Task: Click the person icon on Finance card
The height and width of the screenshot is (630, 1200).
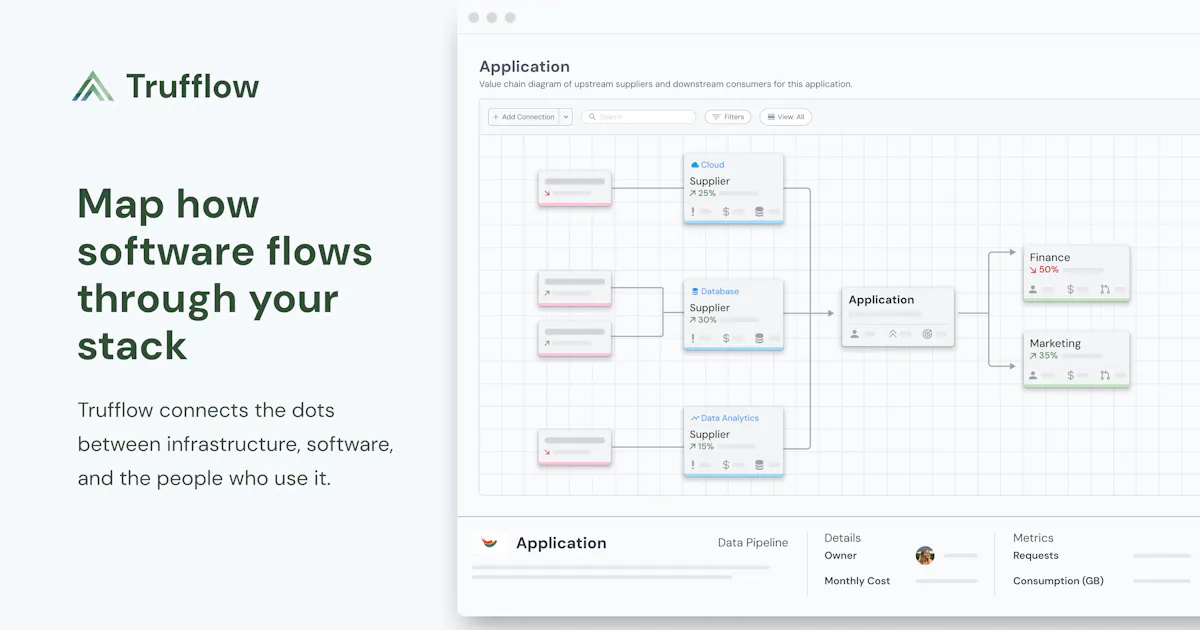Action: coord(1033,290)
